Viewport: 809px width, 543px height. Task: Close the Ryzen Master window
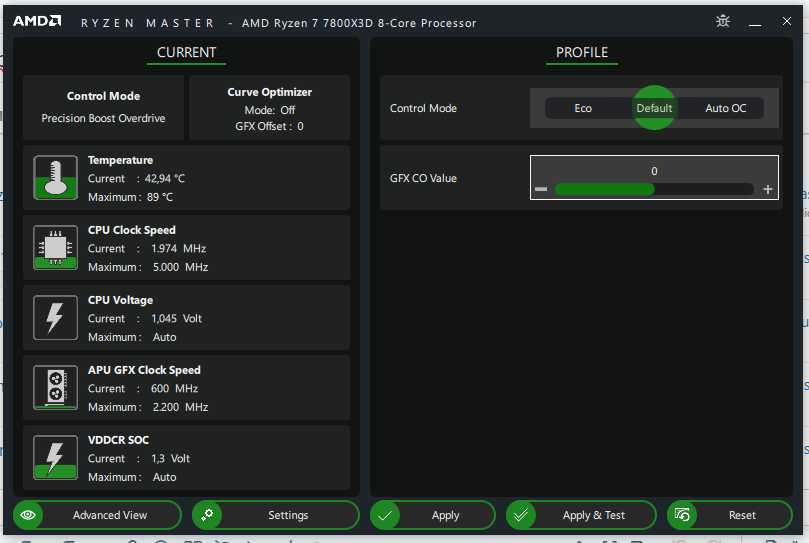click(x=786, y=21)
